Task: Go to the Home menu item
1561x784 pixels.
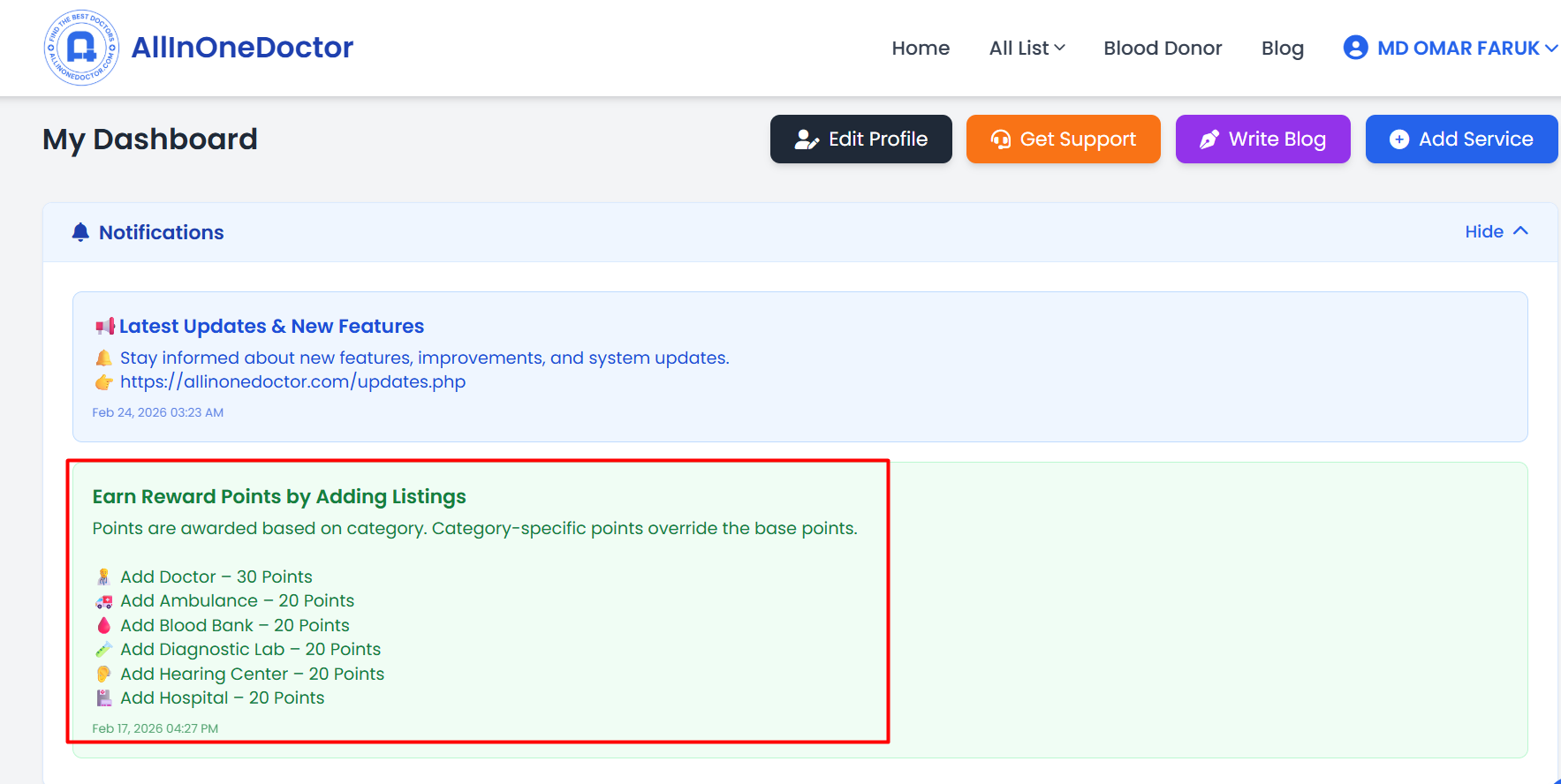Action: [x=921, y=48]
